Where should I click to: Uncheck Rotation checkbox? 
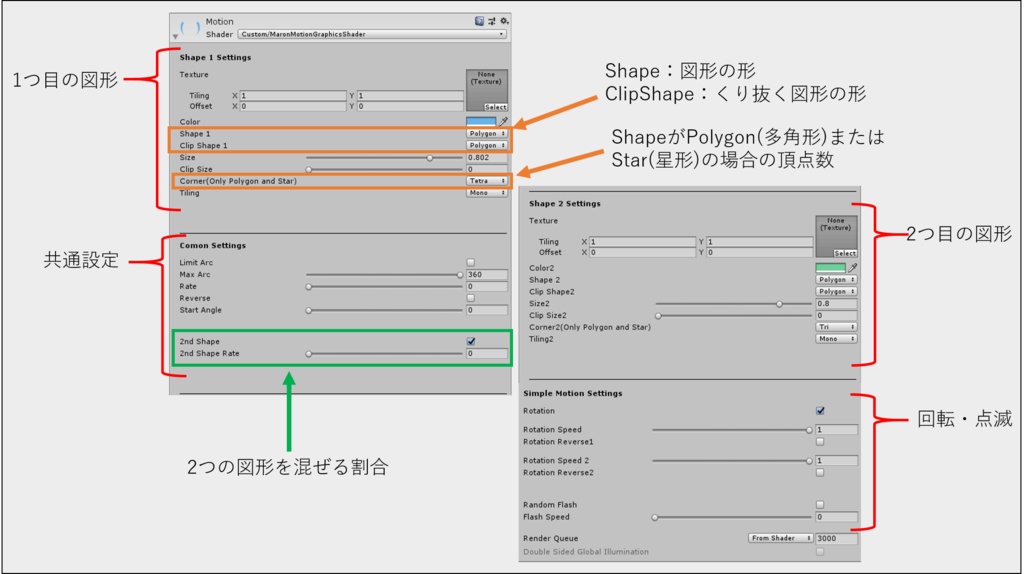click(820, 411)
